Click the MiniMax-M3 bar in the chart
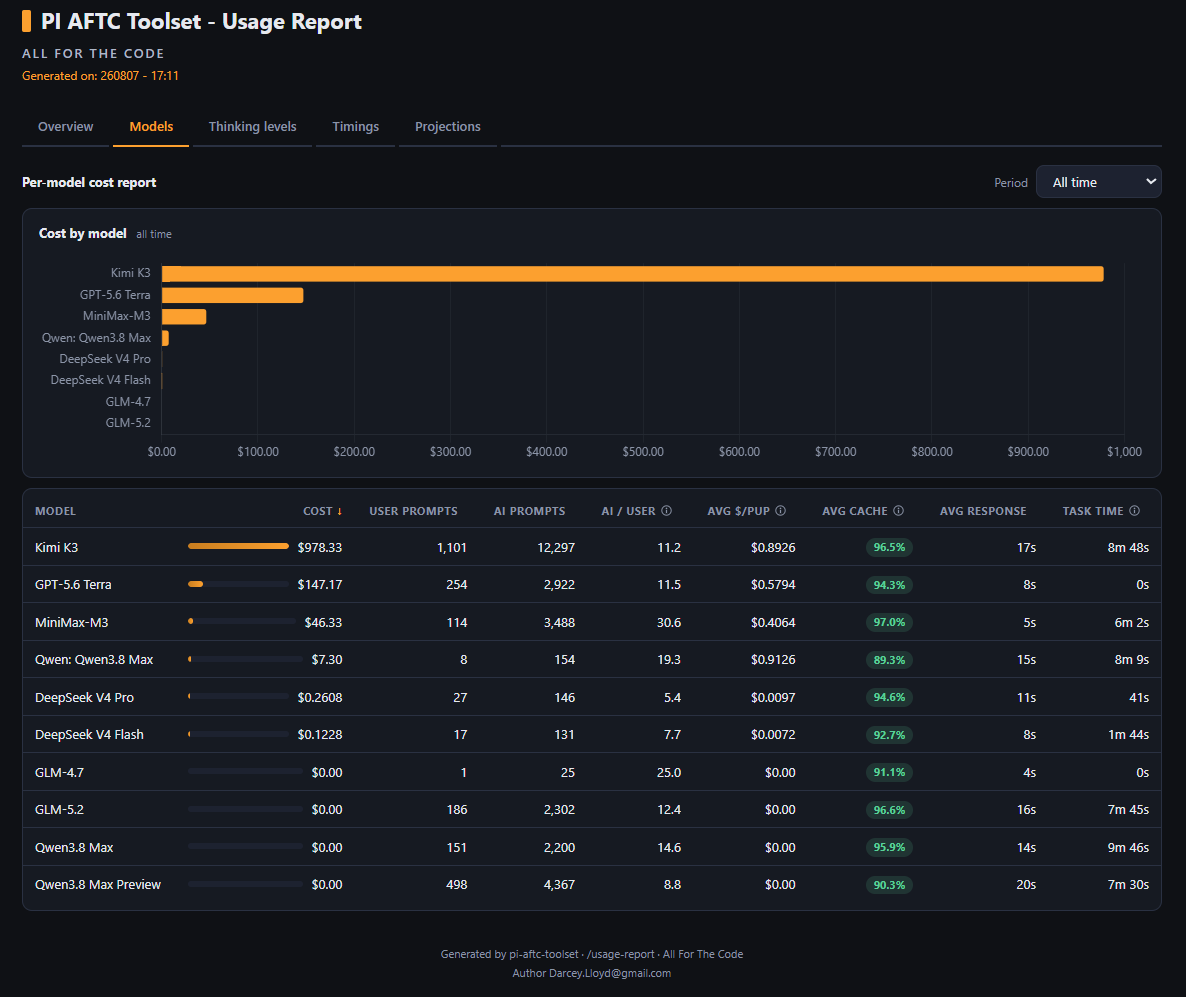Viewport: 1186px width, 997px height. pos(184,316)
